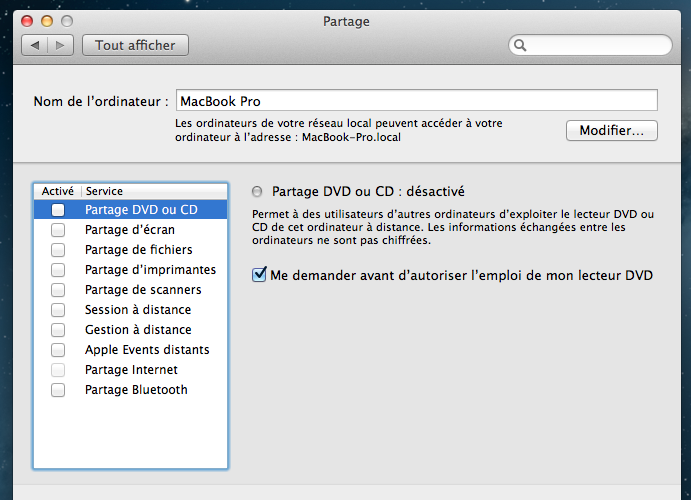Click the forward navigation arrow

pyautogui.click(x=60, y=45)
